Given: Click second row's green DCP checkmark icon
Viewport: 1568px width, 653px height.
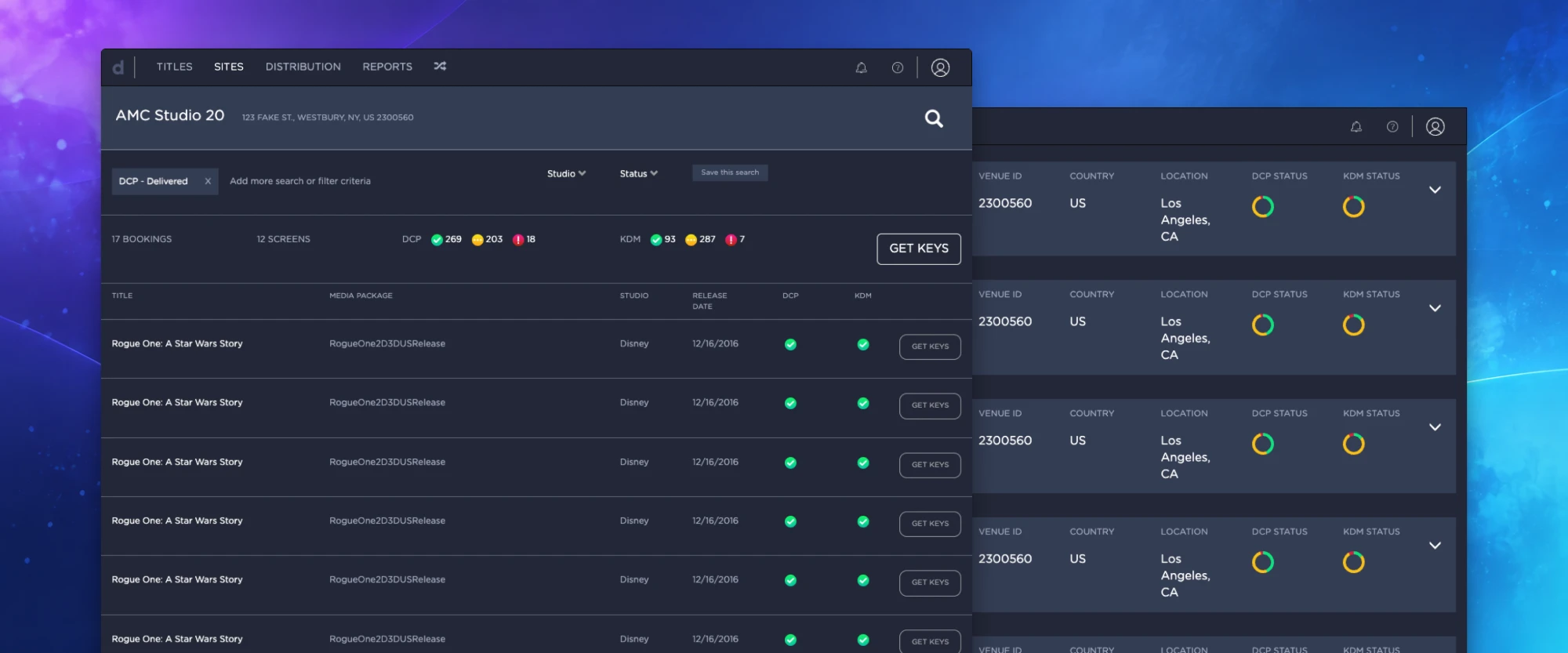Looking at the screenshot, I should [x=790, y=403].
